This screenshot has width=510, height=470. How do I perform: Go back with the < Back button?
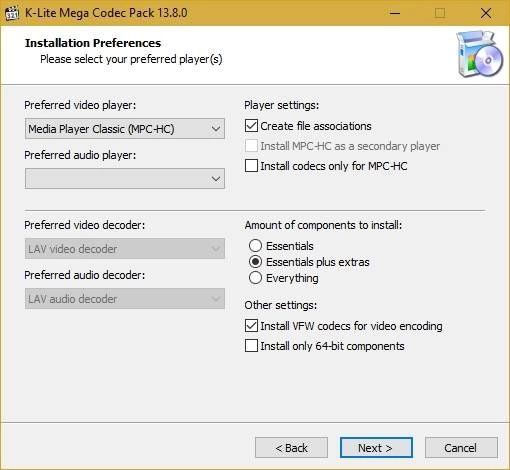[291, 448]
